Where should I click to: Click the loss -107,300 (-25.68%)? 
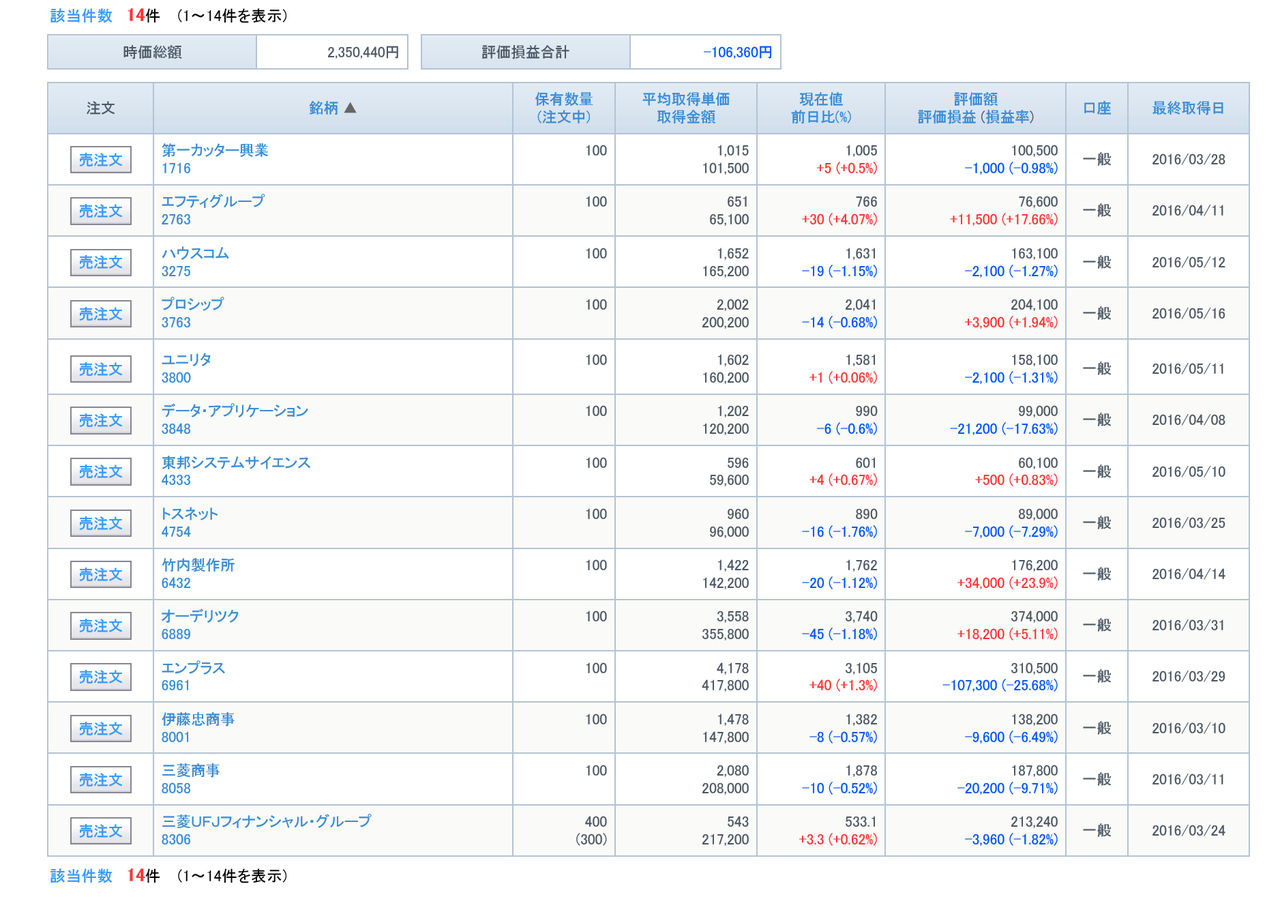point(1000,686)
